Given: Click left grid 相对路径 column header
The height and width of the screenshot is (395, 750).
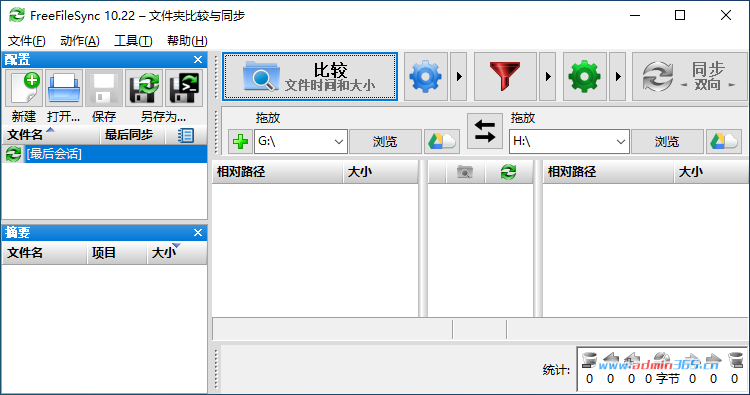Looking at the screenshot, I should 277,172.
